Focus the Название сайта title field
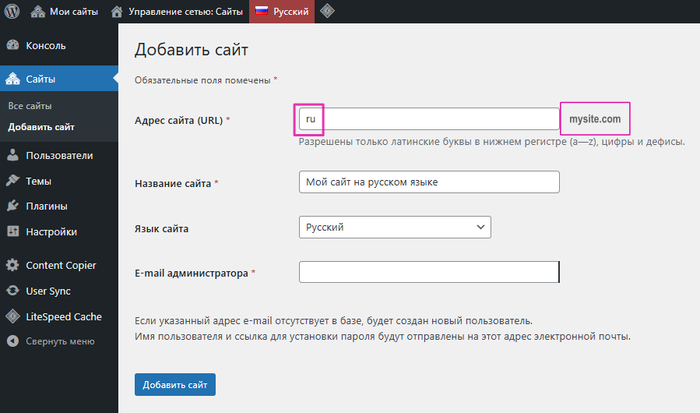Screen dimensions: 700x413 click(428, 182)
